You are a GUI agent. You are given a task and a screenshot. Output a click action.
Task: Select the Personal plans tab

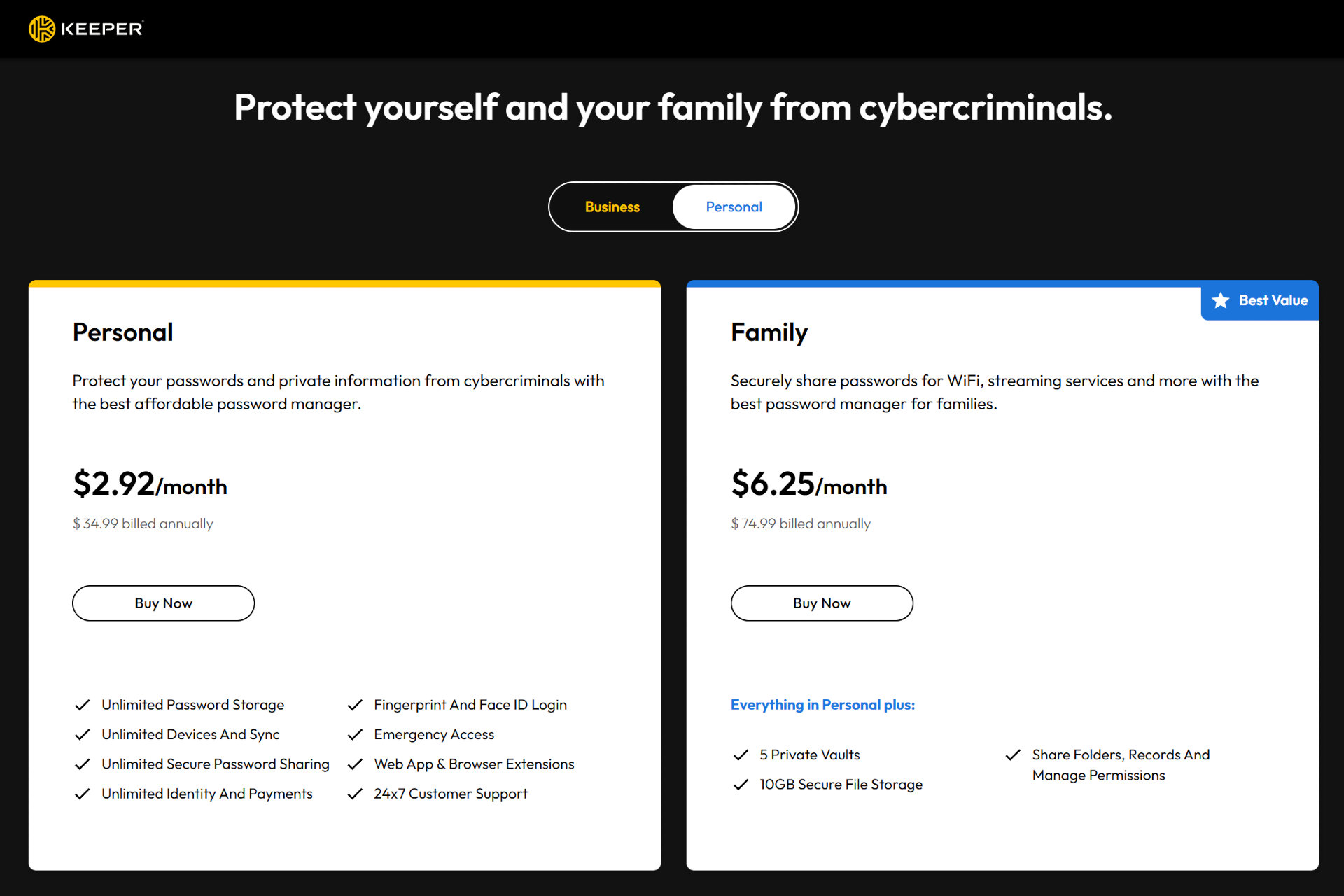[x=734, y=207]
